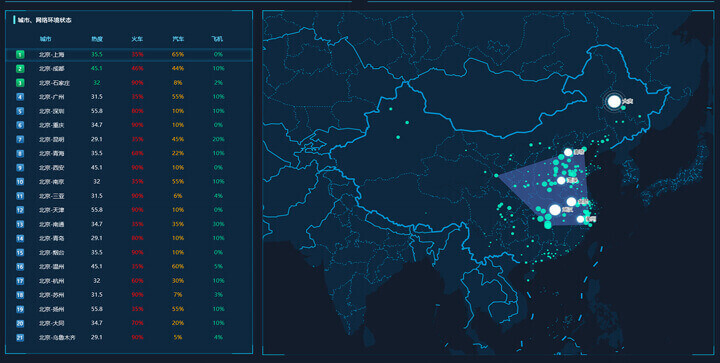Select the 北京-广州 route name

pos(51,97)
